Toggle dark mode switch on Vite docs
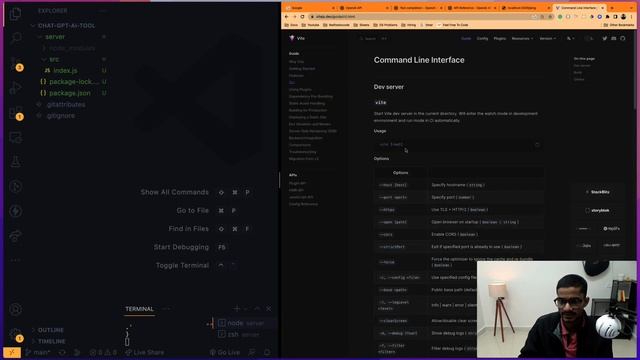This screenshot has width=640, height=360. 589,38
